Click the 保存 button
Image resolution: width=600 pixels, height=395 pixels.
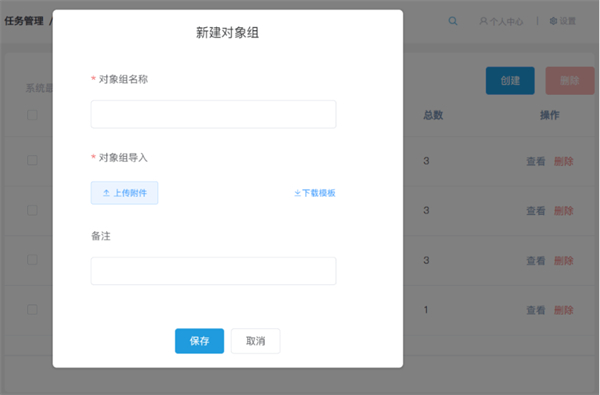pyautogui.click(x=199, y=341)
